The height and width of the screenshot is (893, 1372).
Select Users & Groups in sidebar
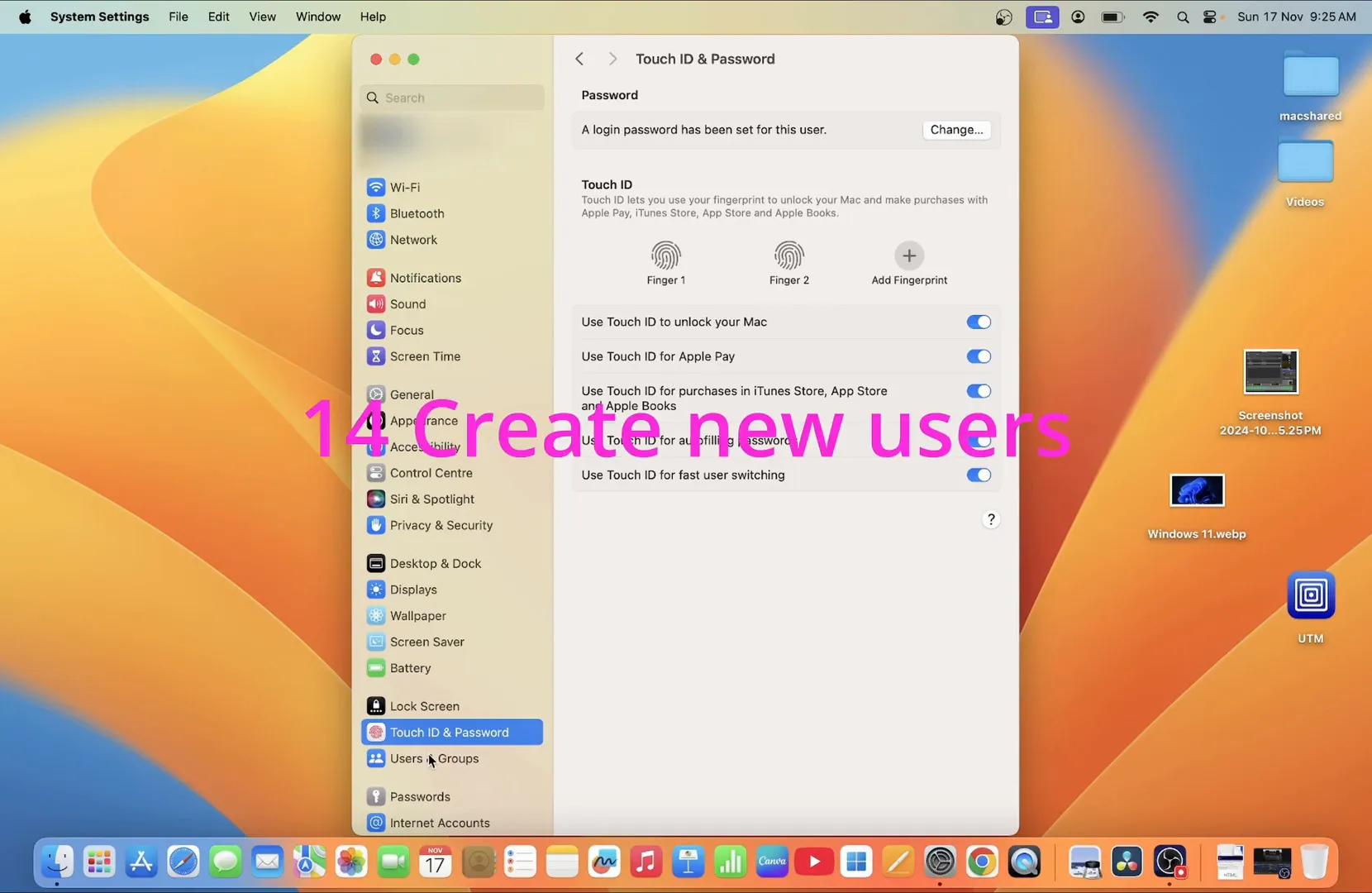point(451,758)
